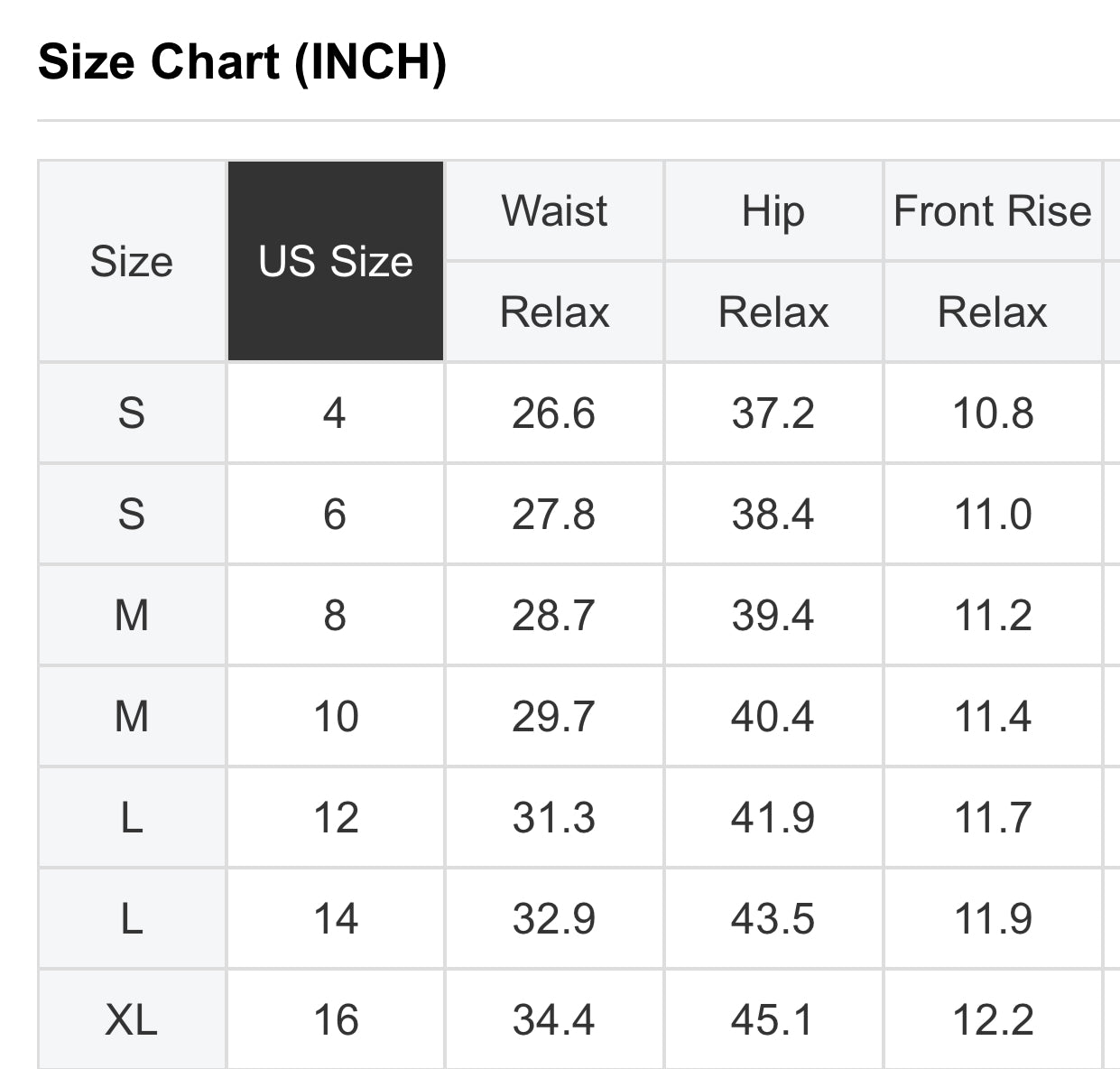The width and height of the screenshot is (1120, 1069).
Task: Click front rise value 11.2
Action: (992, 616)
